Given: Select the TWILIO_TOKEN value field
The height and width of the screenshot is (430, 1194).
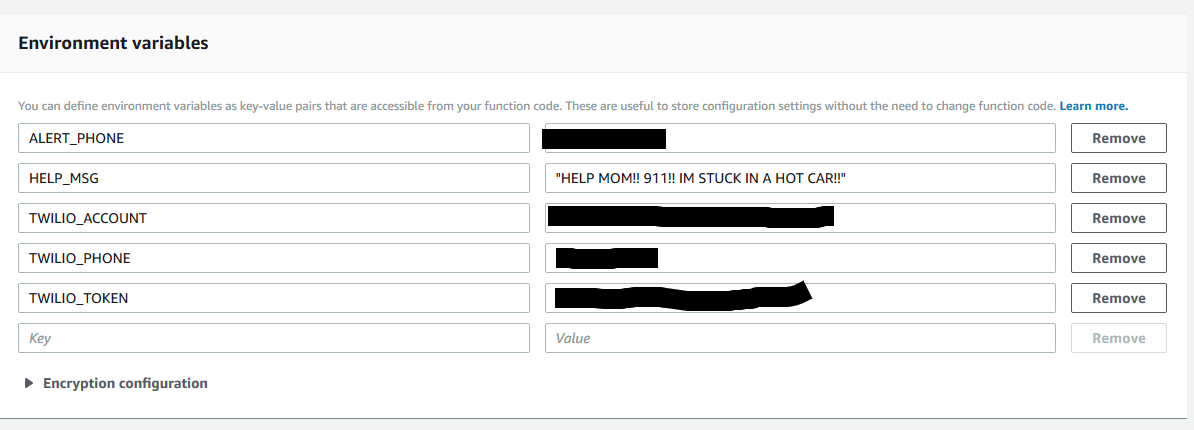Looking at the screenshot, I should click(800, 298).
